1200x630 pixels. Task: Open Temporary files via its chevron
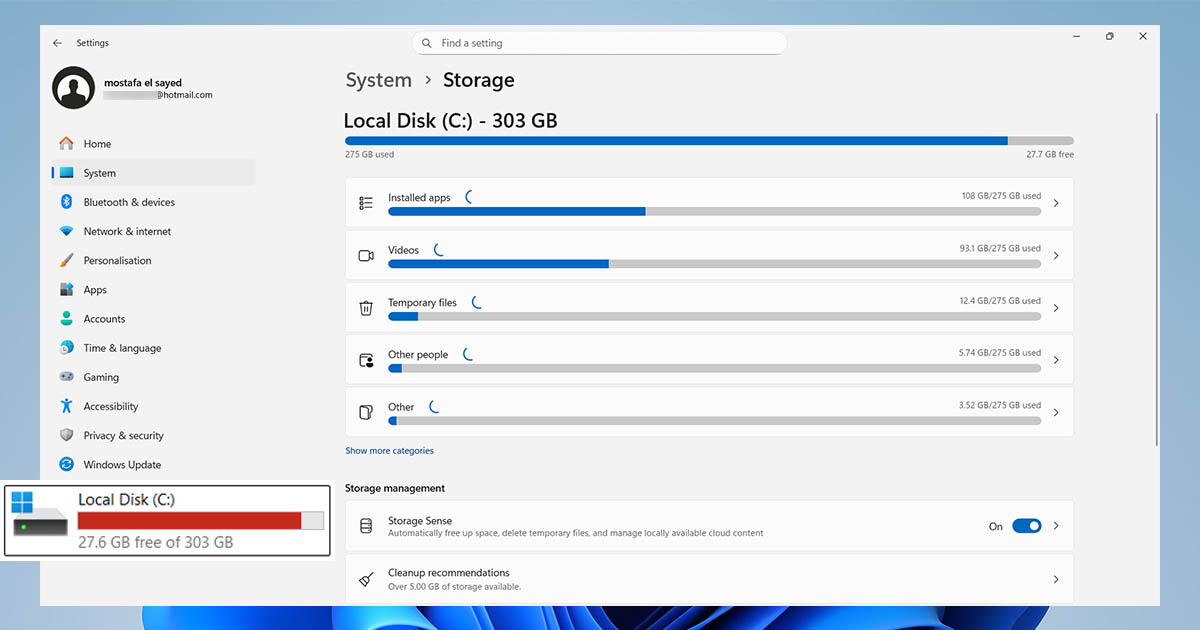pos(1056,308)
